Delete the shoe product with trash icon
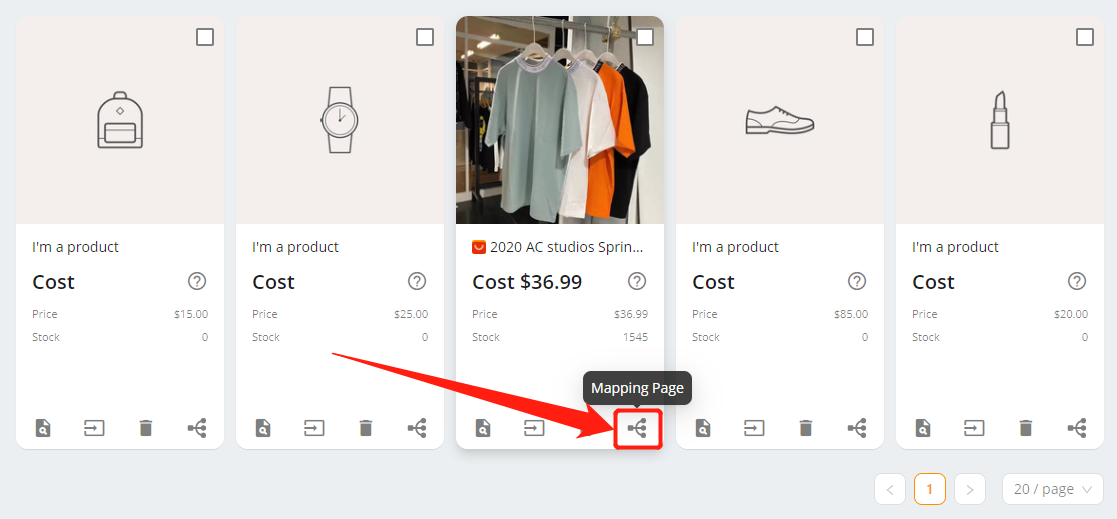This screenshot has height=519, width=1117. pyautogui.click(x=806, y=428)
